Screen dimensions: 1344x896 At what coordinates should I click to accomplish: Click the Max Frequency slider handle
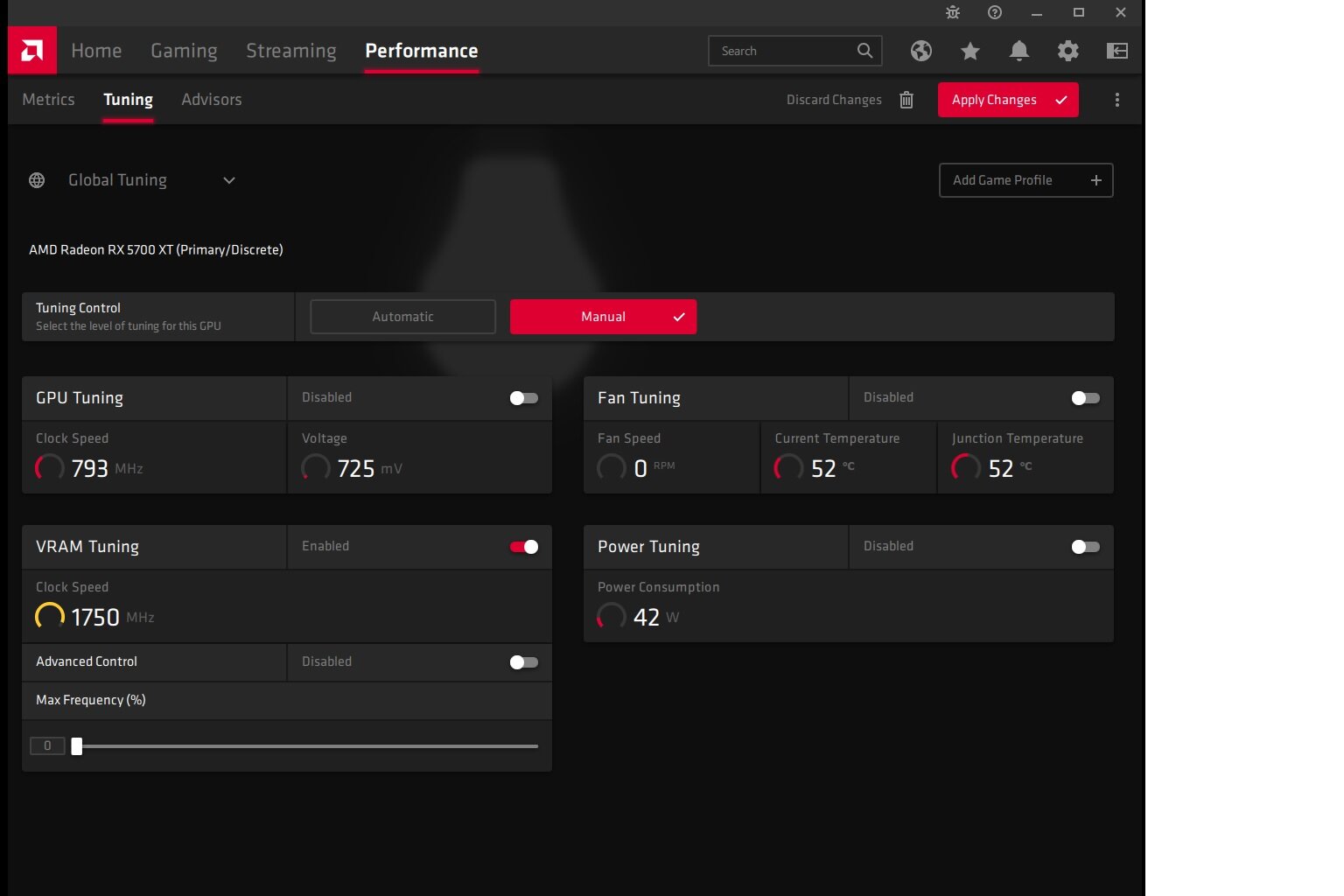click(77, 746)
